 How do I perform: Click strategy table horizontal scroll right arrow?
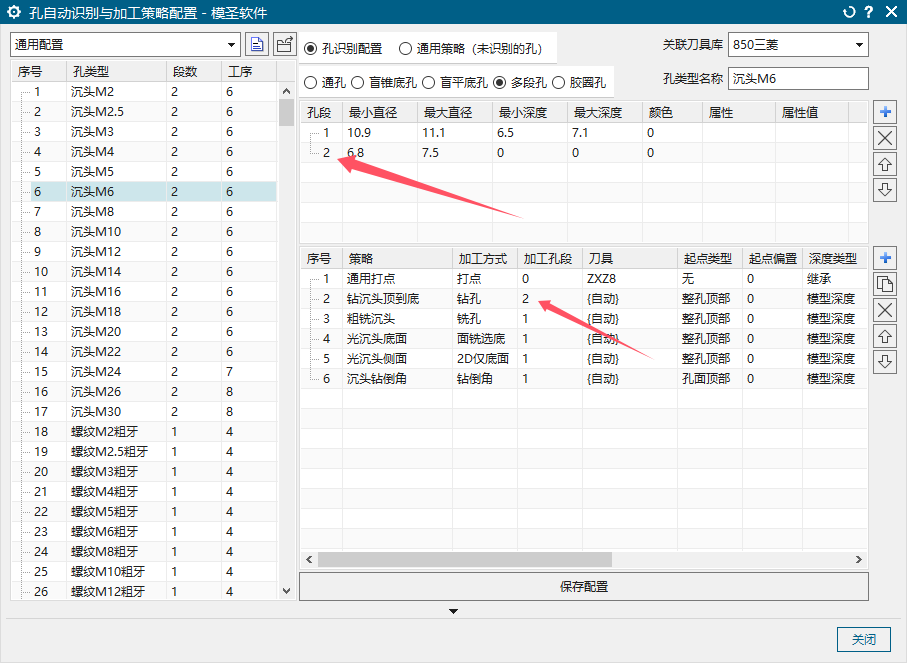coord(858,559)
